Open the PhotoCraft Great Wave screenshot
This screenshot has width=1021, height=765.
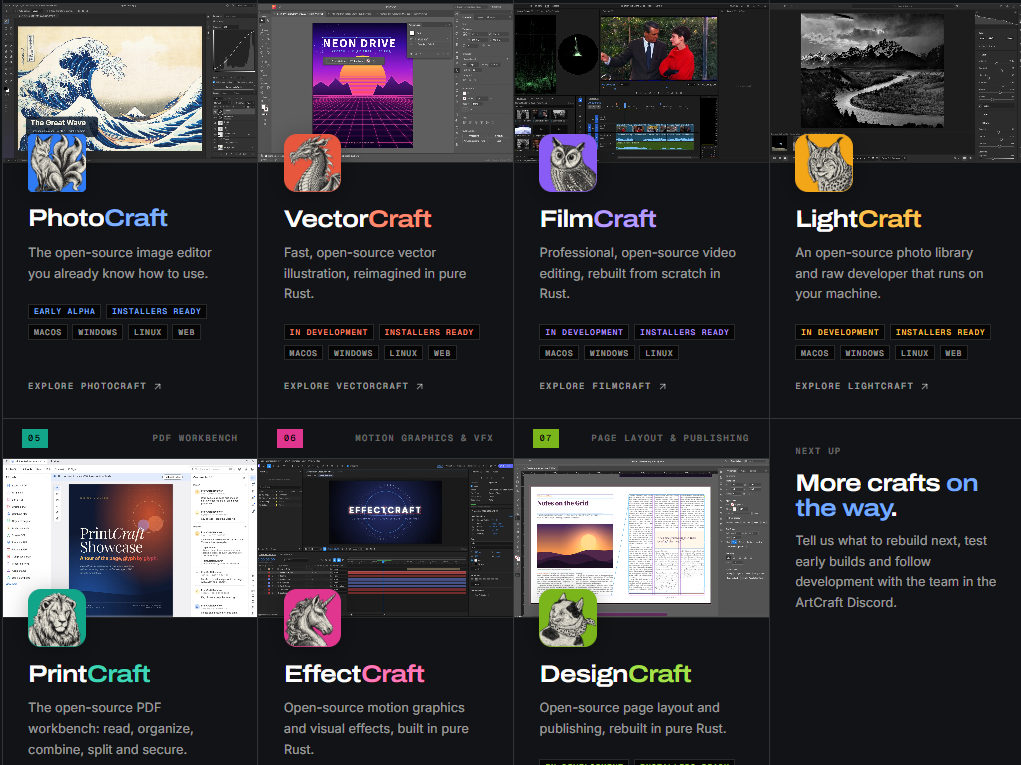(x=130, y=81)
